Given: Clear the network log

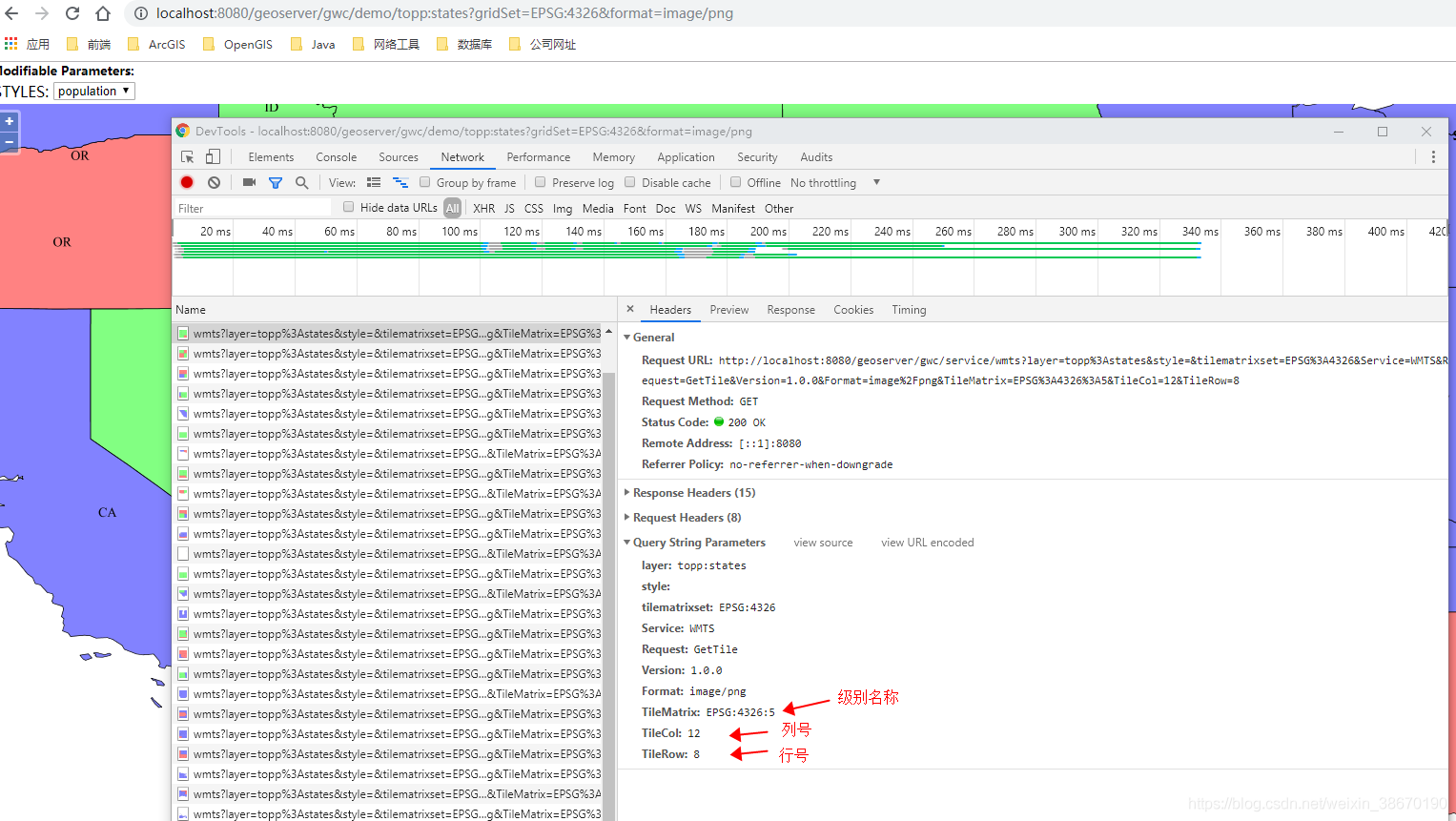Looking at the screenshot, I should [214, 182].
